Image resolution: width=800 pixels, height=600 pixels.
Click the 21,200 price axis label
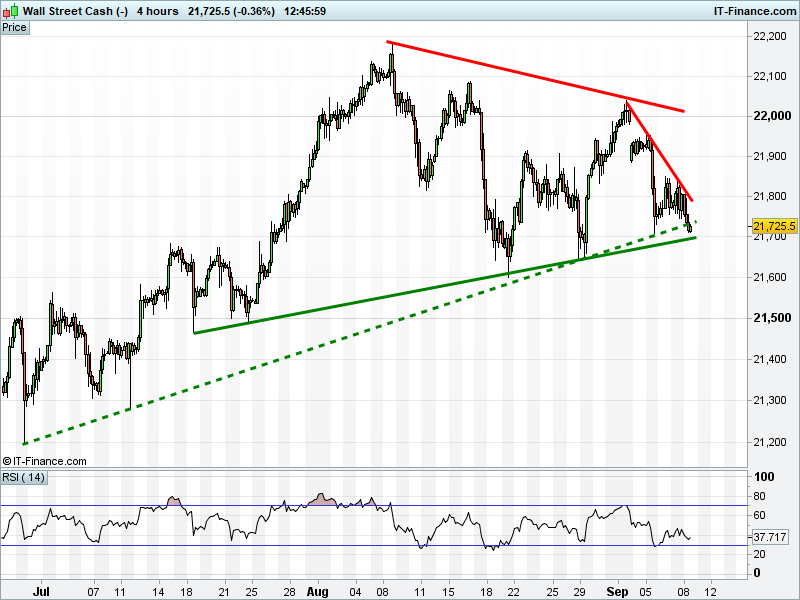tap(770, 442)
